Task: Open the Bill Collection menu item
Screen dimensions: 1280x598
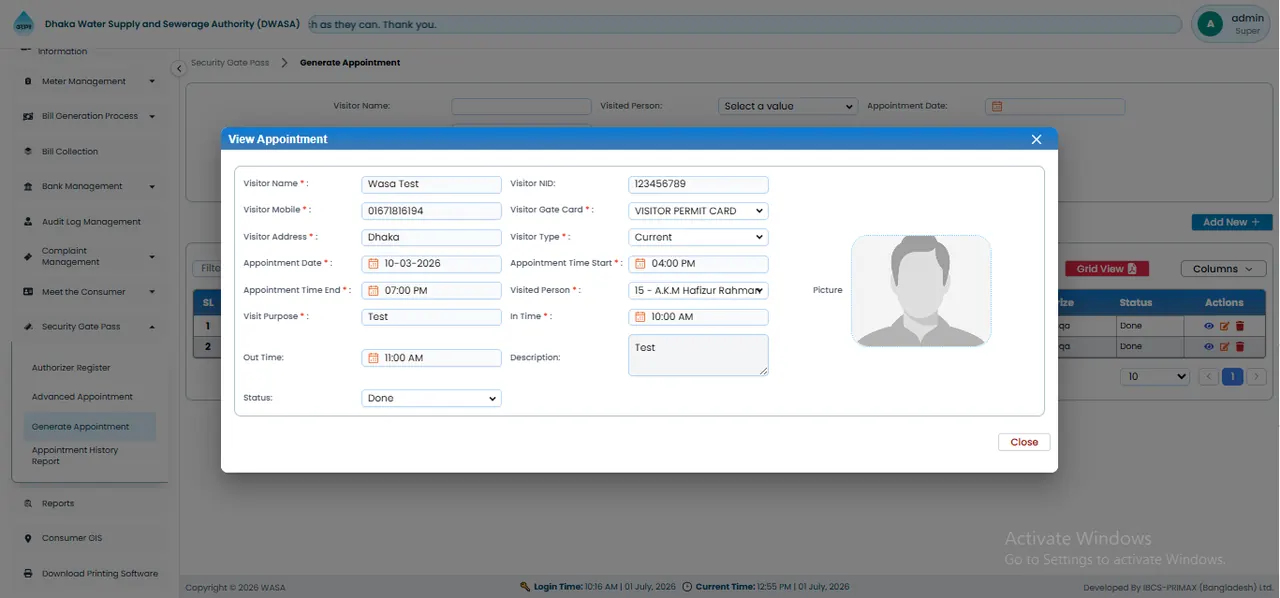Action: pos(70,152)
